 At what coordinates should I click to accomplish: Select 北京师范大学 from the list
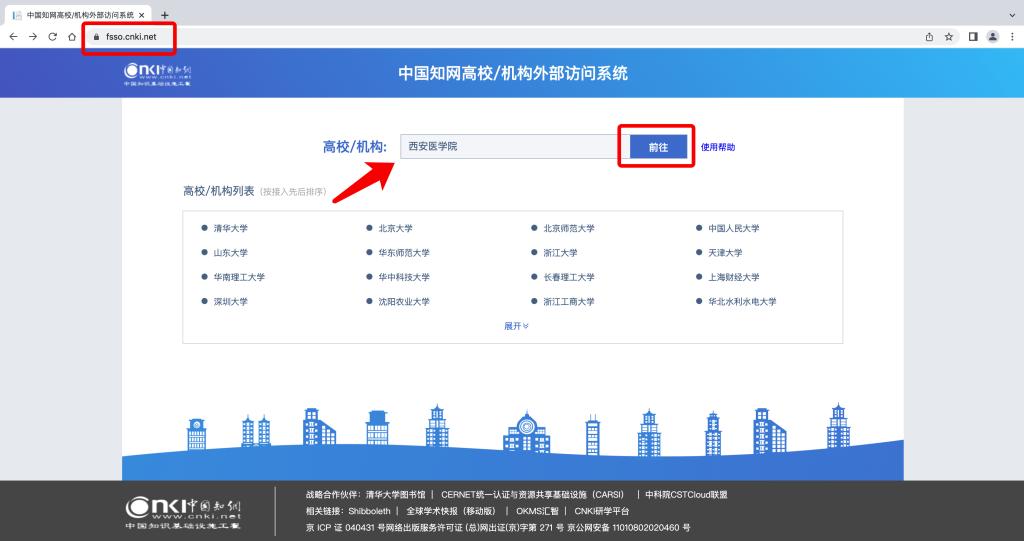click(x=569, y=228)
